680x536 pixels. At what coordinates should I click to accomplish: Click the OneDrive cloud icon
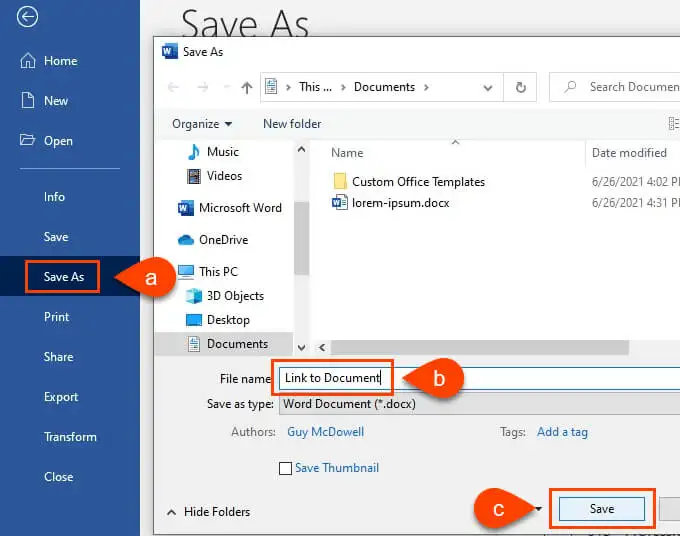click(186, 240)
